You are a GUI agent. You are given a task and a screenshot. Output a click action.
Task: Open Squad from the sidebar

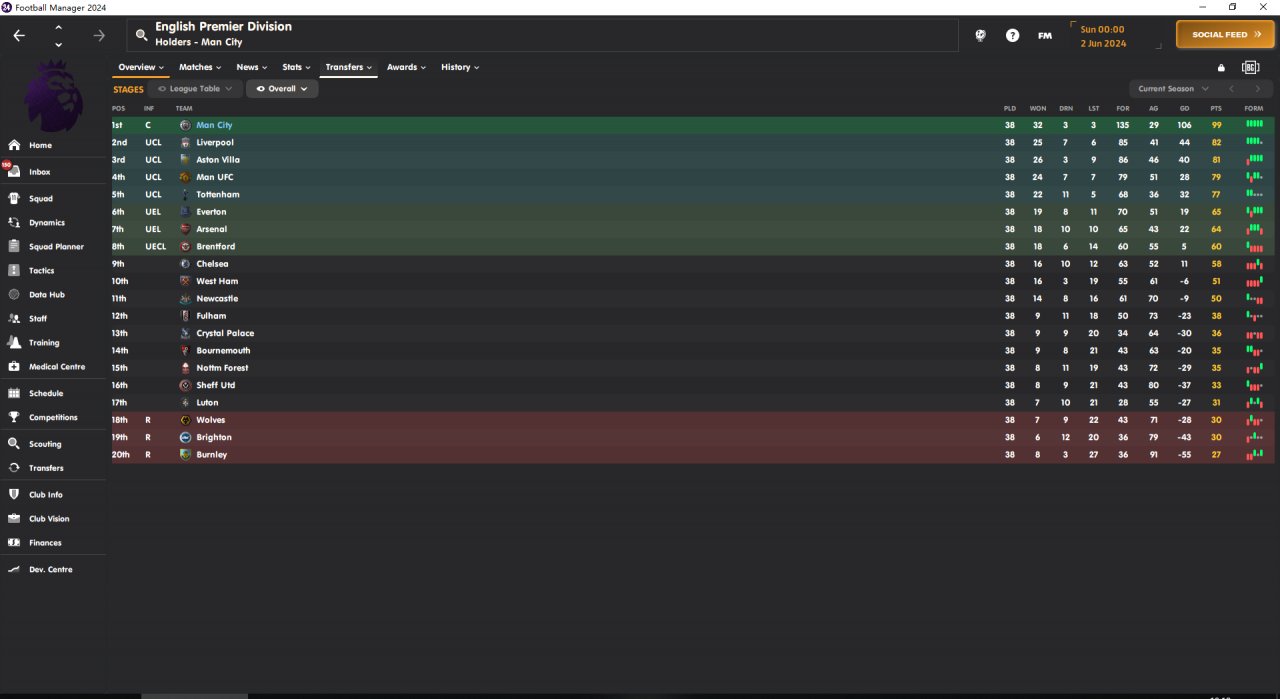[41, 198]
